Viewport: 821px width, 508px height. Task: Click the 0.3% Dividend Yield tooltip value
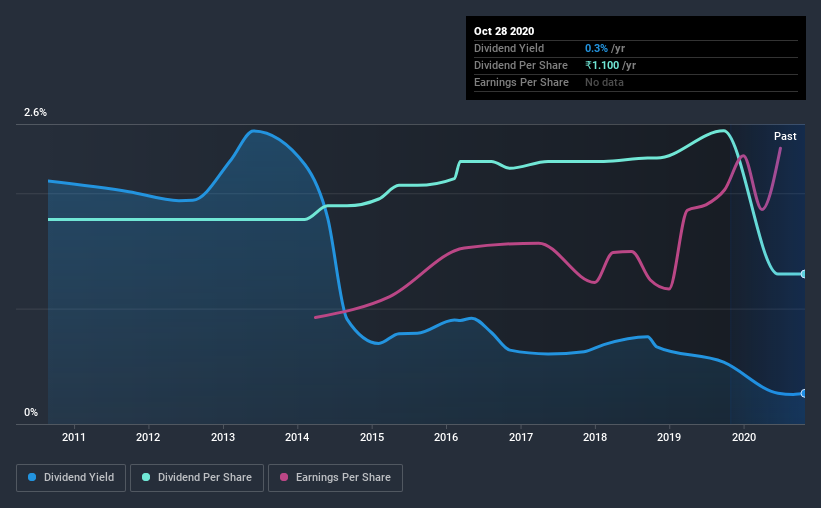[596, 48]
